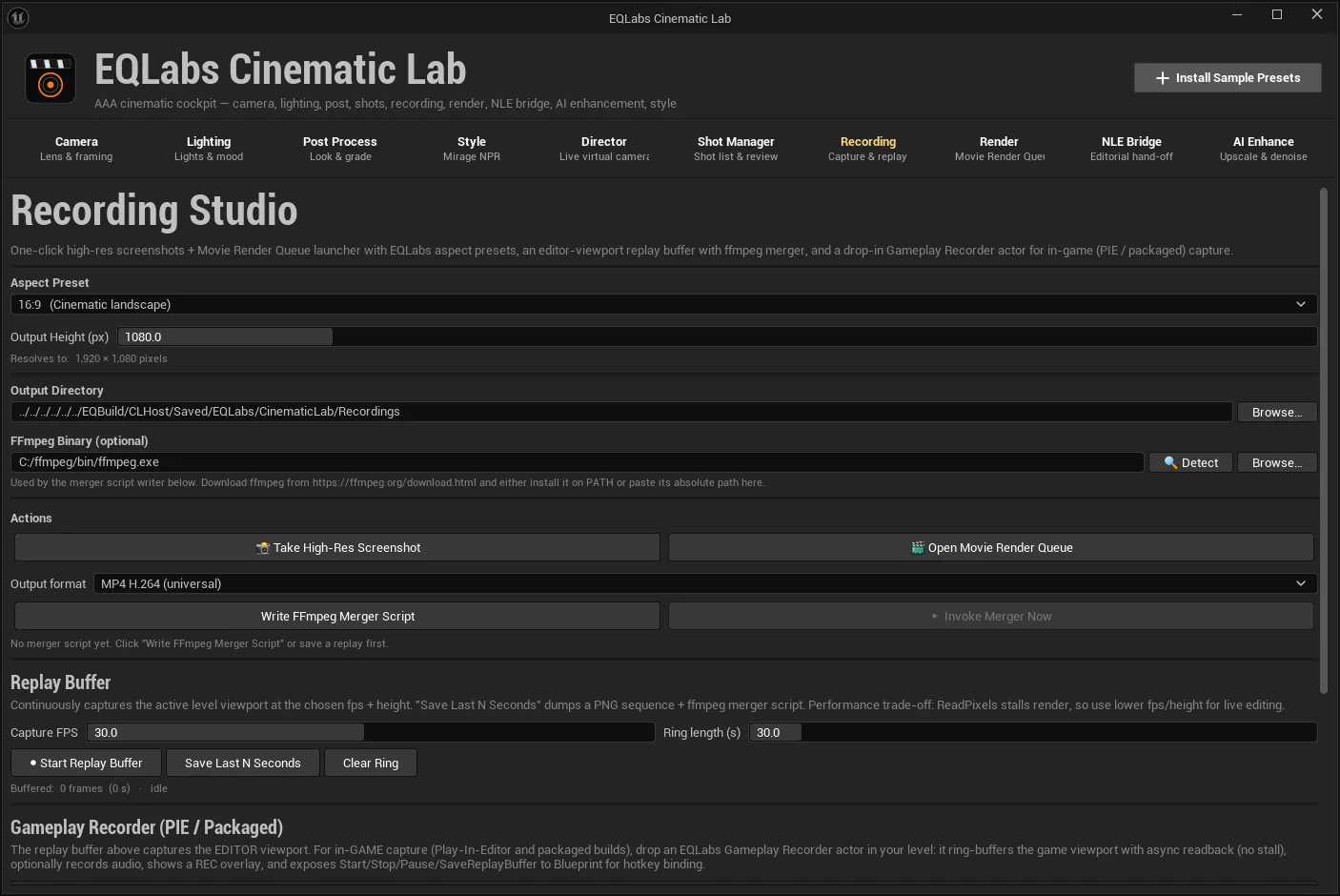This screenshot has height=896, width=1340.
Task: Go to the Post Process tab
Action: (x=340, y=149)
